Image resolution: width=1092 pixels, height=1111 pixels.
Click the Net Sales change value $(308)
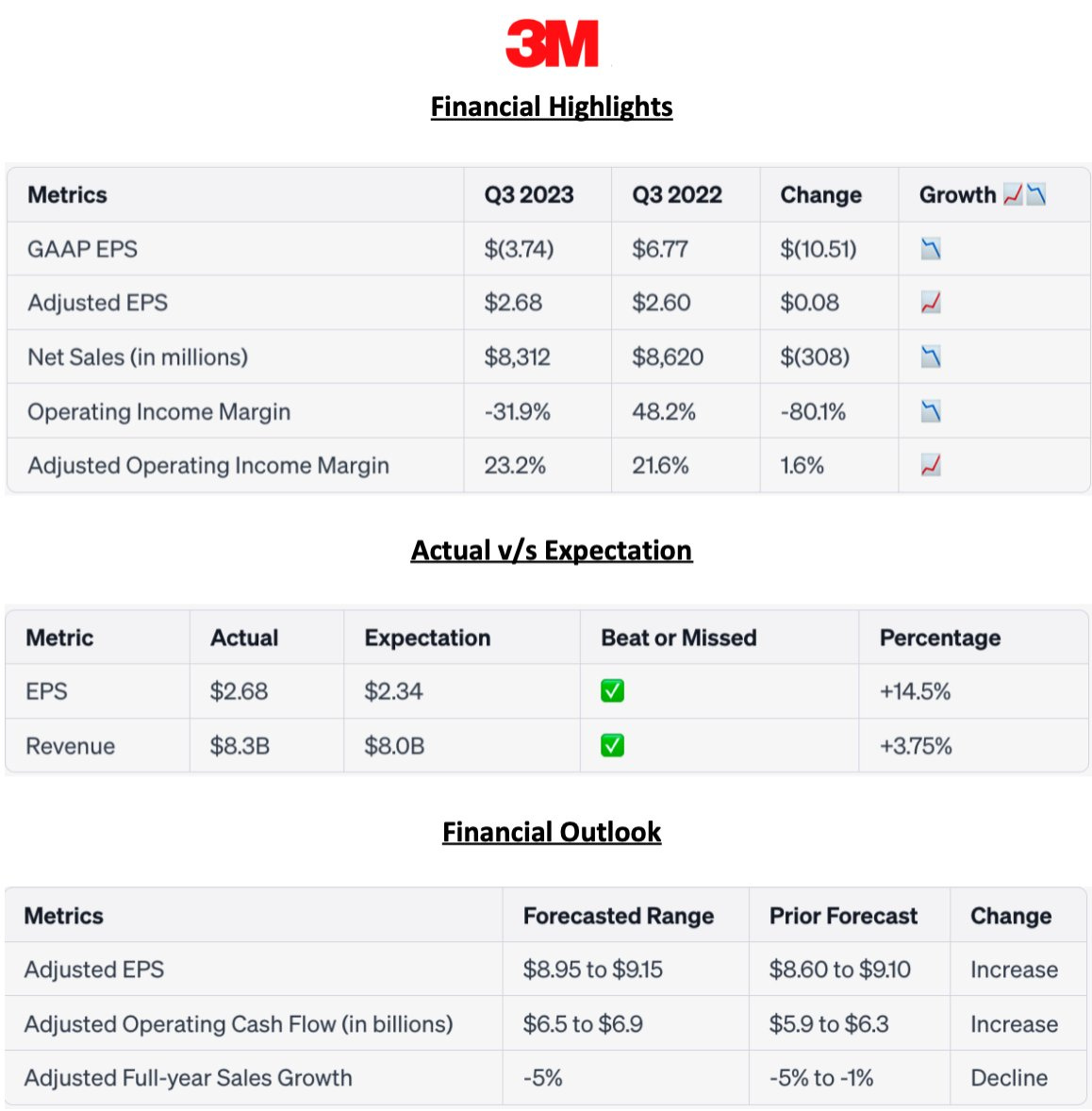pos(815,357)
